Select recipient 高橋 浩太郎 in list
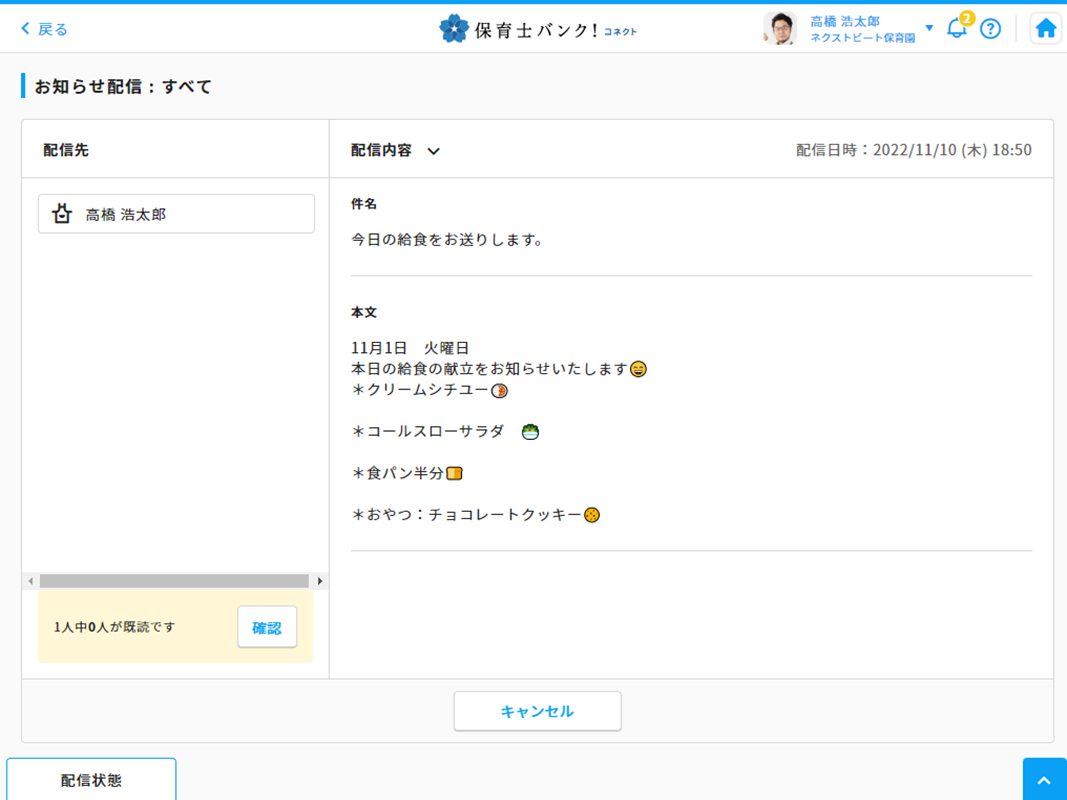This screenshot has width=1067, height=800. click(x=176, y=214)
